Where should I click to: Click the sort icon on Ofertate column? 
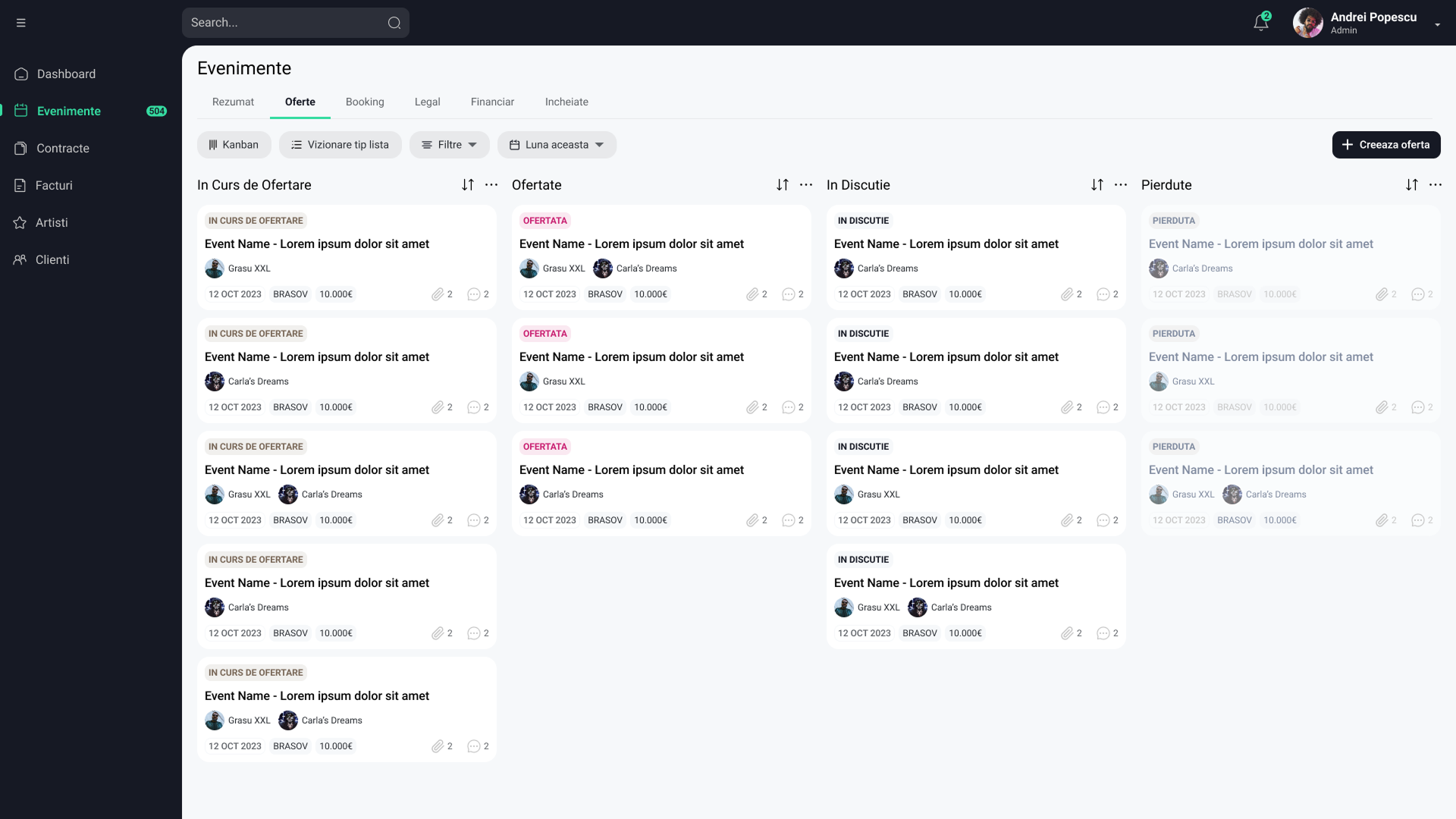pos(782,185)
